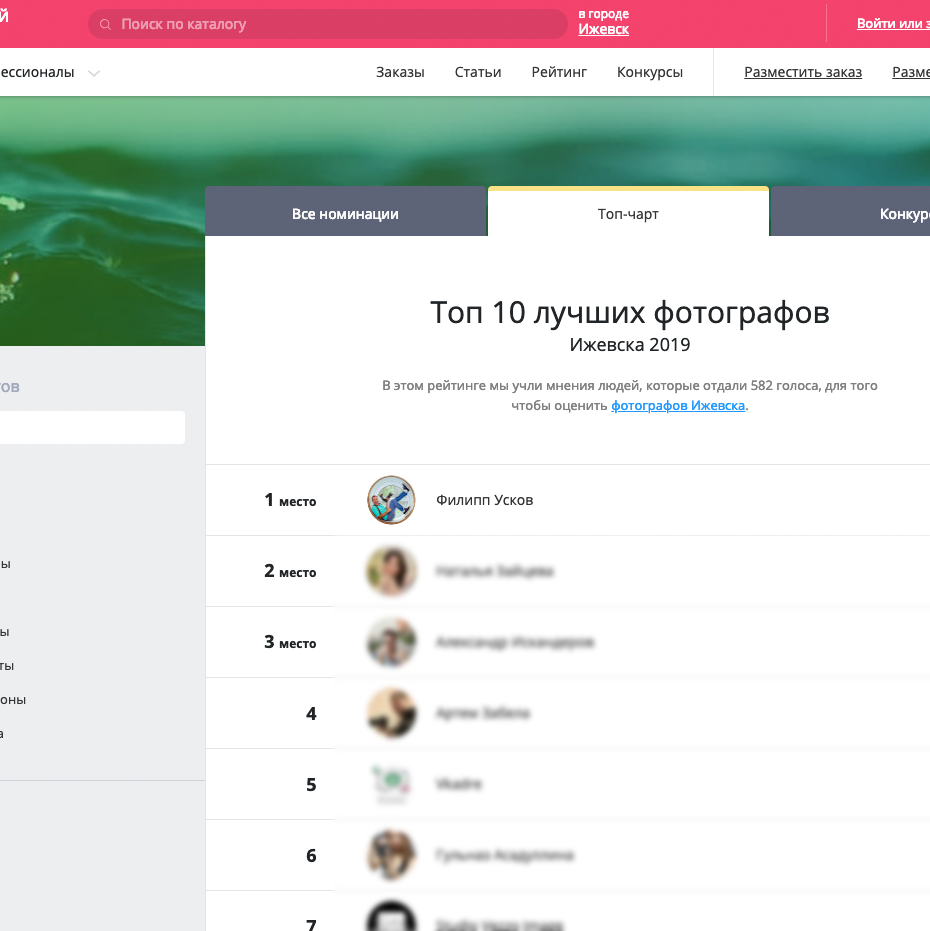Switch to the "Все номинации" tab
The image size is (930, 931).
[345, 214]
